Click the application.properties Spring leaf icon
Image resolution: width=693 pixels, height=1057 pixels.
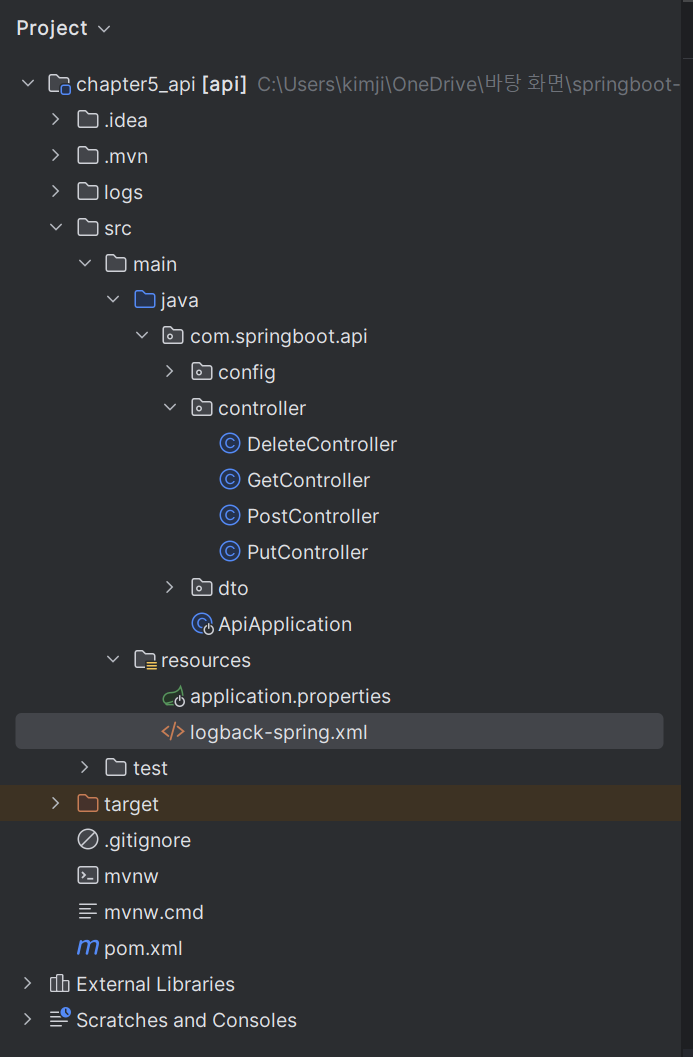pyautogui.click(x=173, y=696)
